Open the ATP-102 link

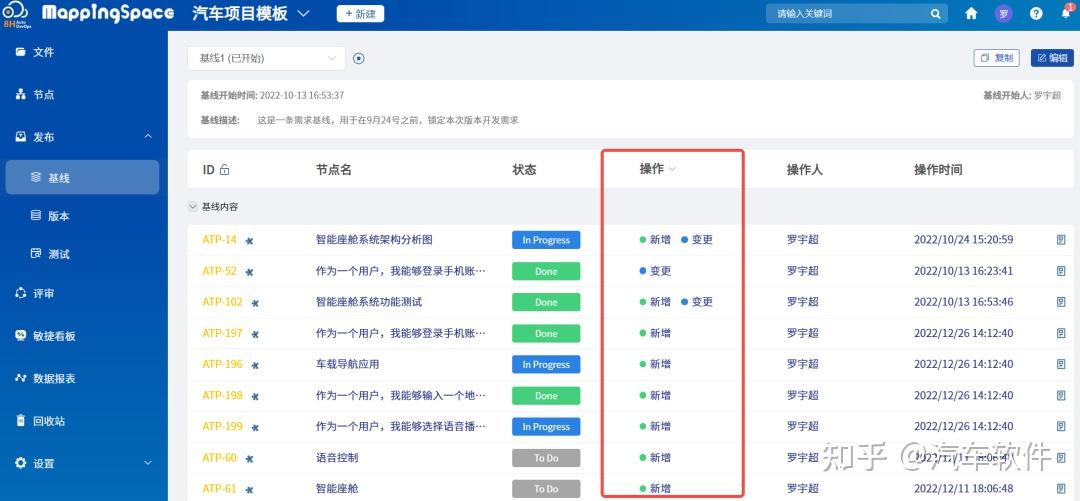click(222, 302)
